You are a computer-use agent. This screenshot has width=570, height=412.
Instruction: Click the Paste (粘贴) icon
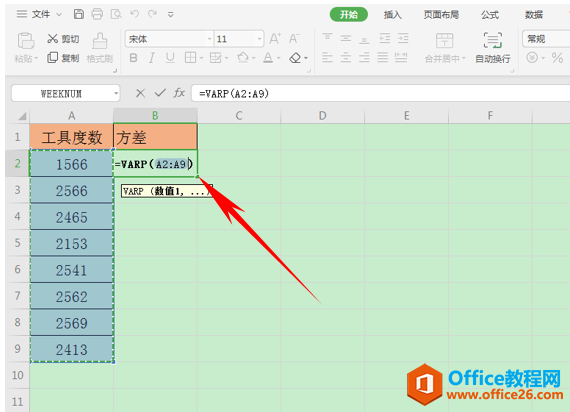26,41
